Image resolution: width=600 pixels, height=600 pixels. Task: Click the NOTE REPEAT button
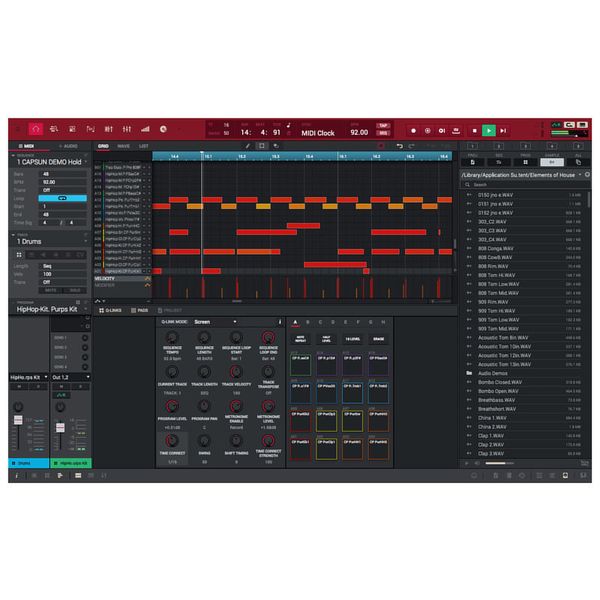[x=300, y=339]
